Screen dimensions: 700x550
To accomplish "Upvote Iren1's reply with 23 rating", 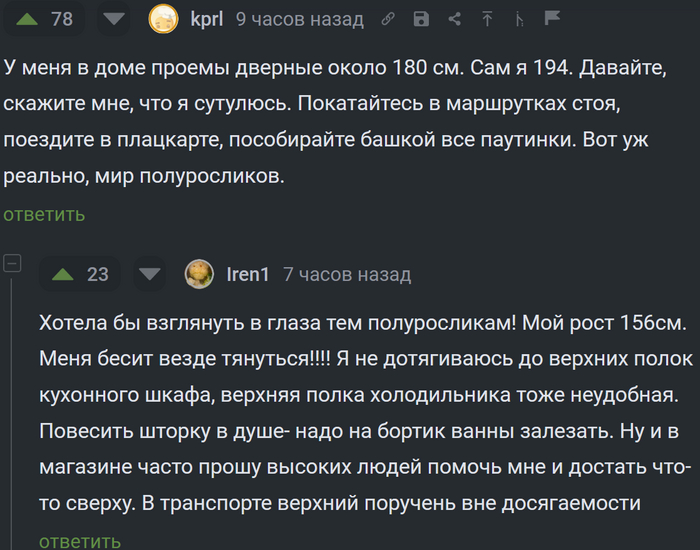I will point(62,274).
